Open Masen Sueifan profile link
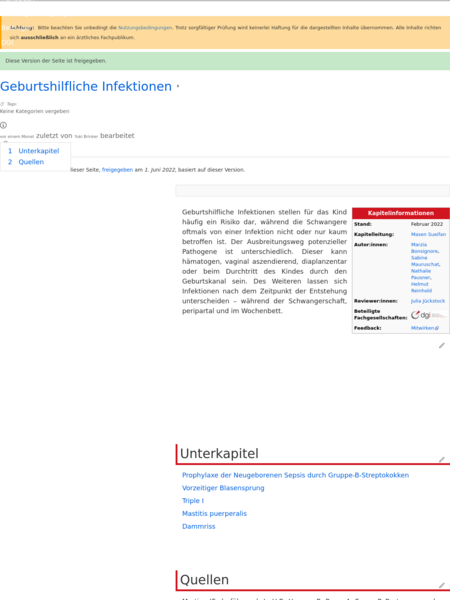450x600 pixels. (x=428, y=234)
